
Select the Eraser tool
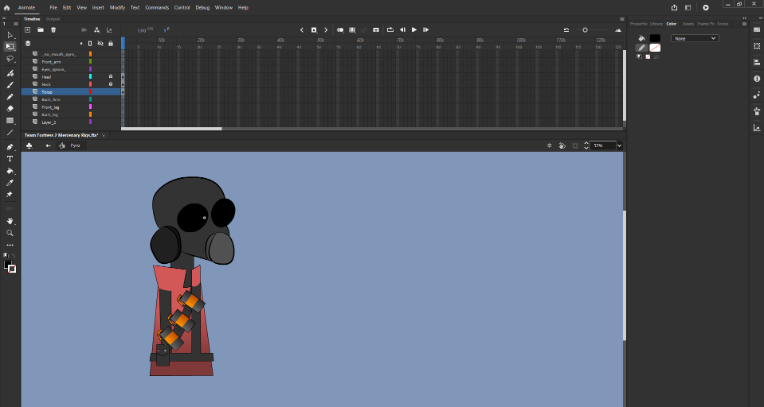10,108
